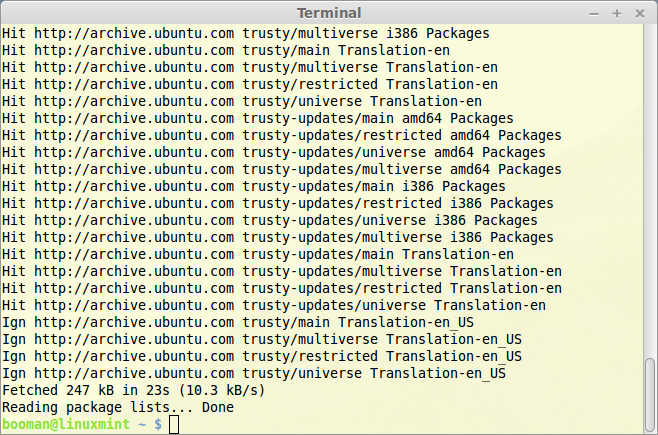This screenshot has width=658, height=435.
Task: Click the 'Hit' line for 'trusty/main Translation-en'
Action: coord(226,50)
